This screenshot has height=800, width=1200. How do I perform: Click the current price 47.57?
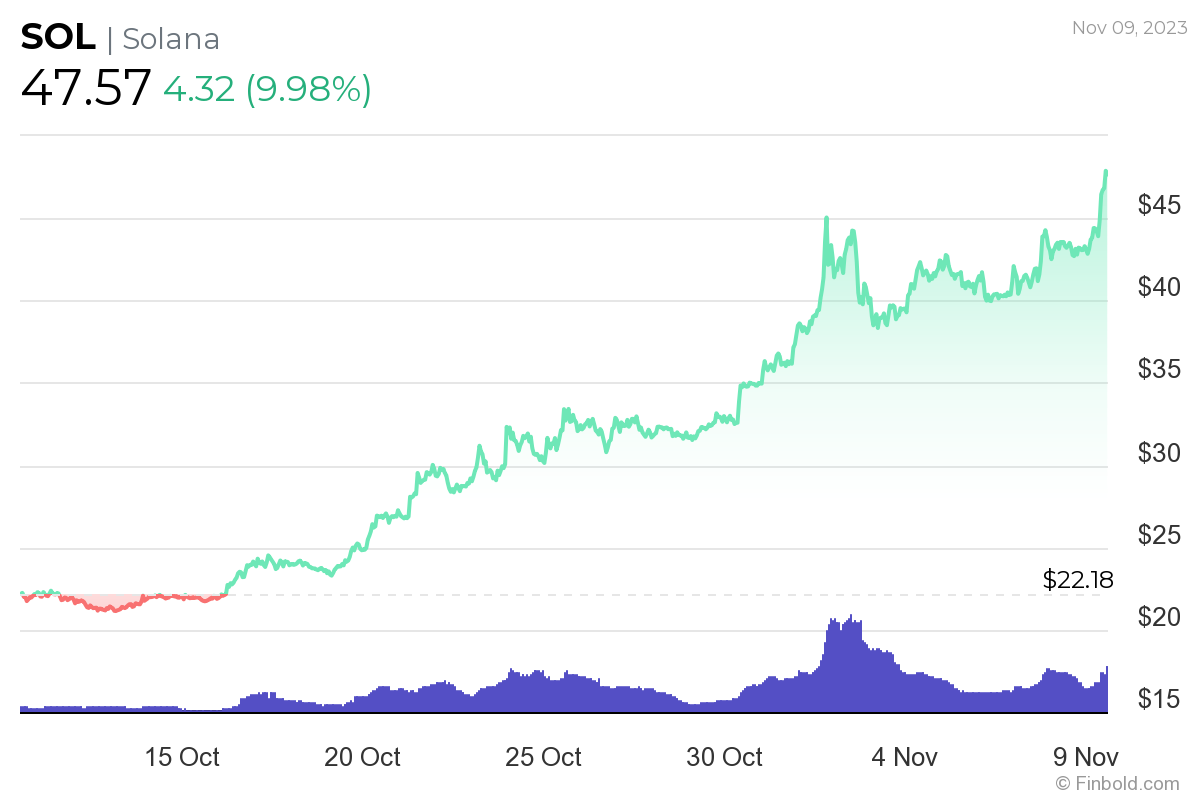[86, 87]
